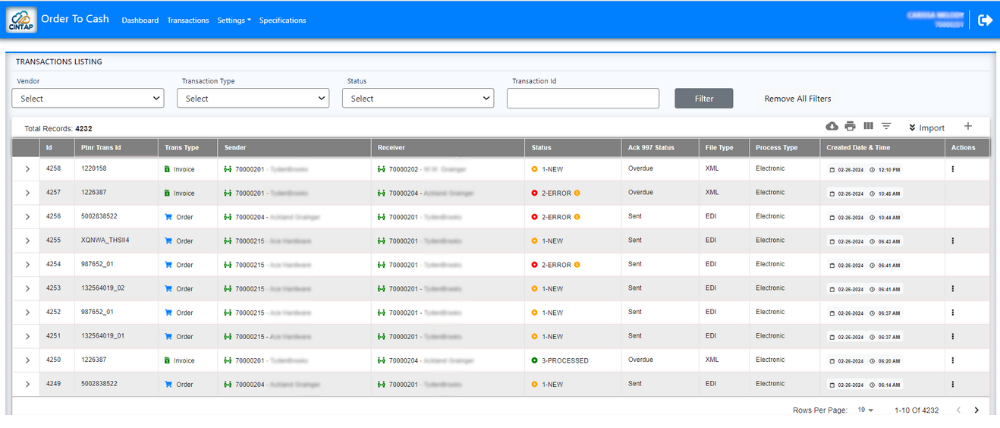Expand row 4255 details
This screenshot has width=1000, height=428.
[27, 240]
